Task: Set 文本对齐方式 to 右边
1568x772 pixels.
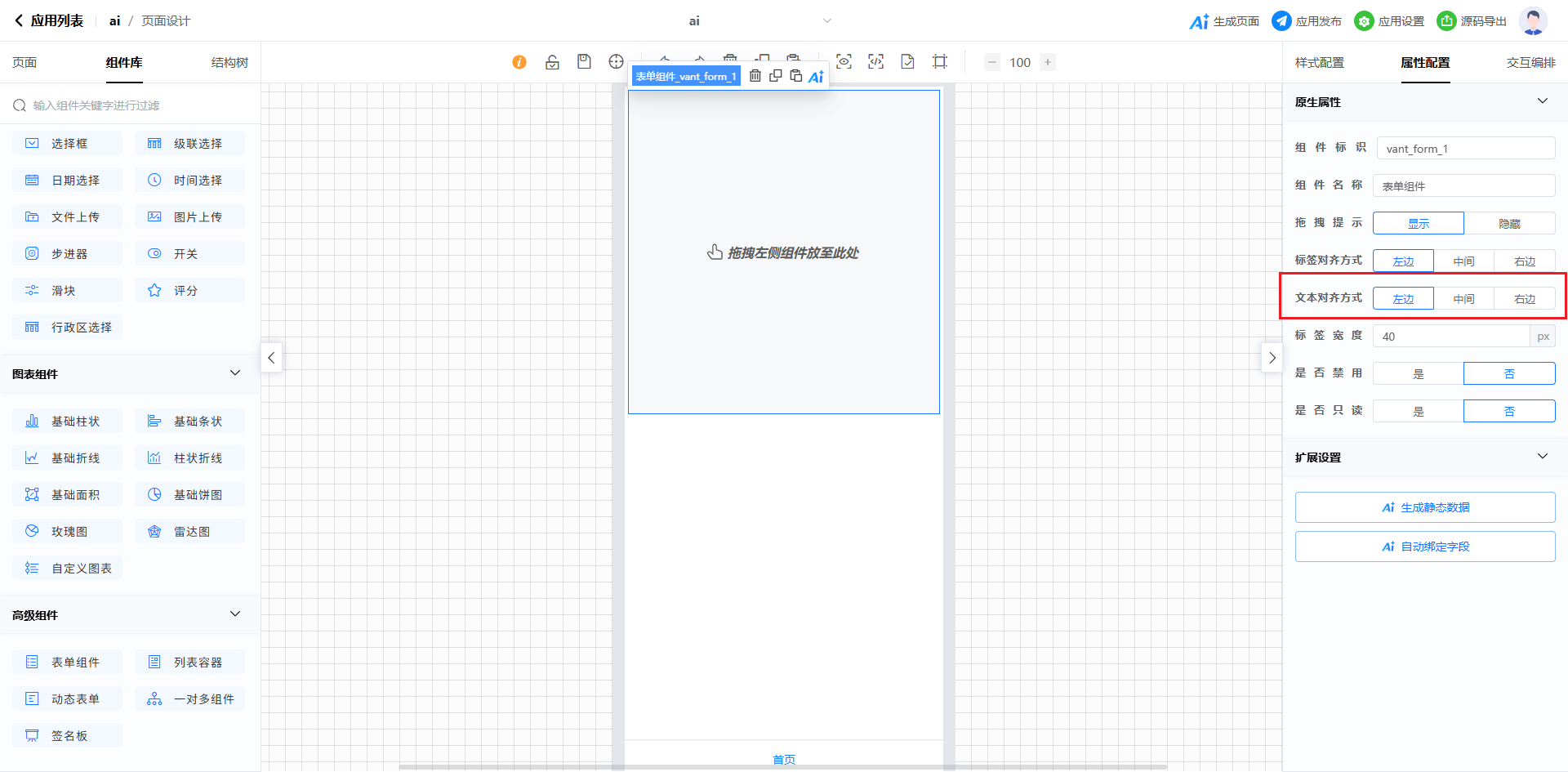Action: pos(1524,299)
